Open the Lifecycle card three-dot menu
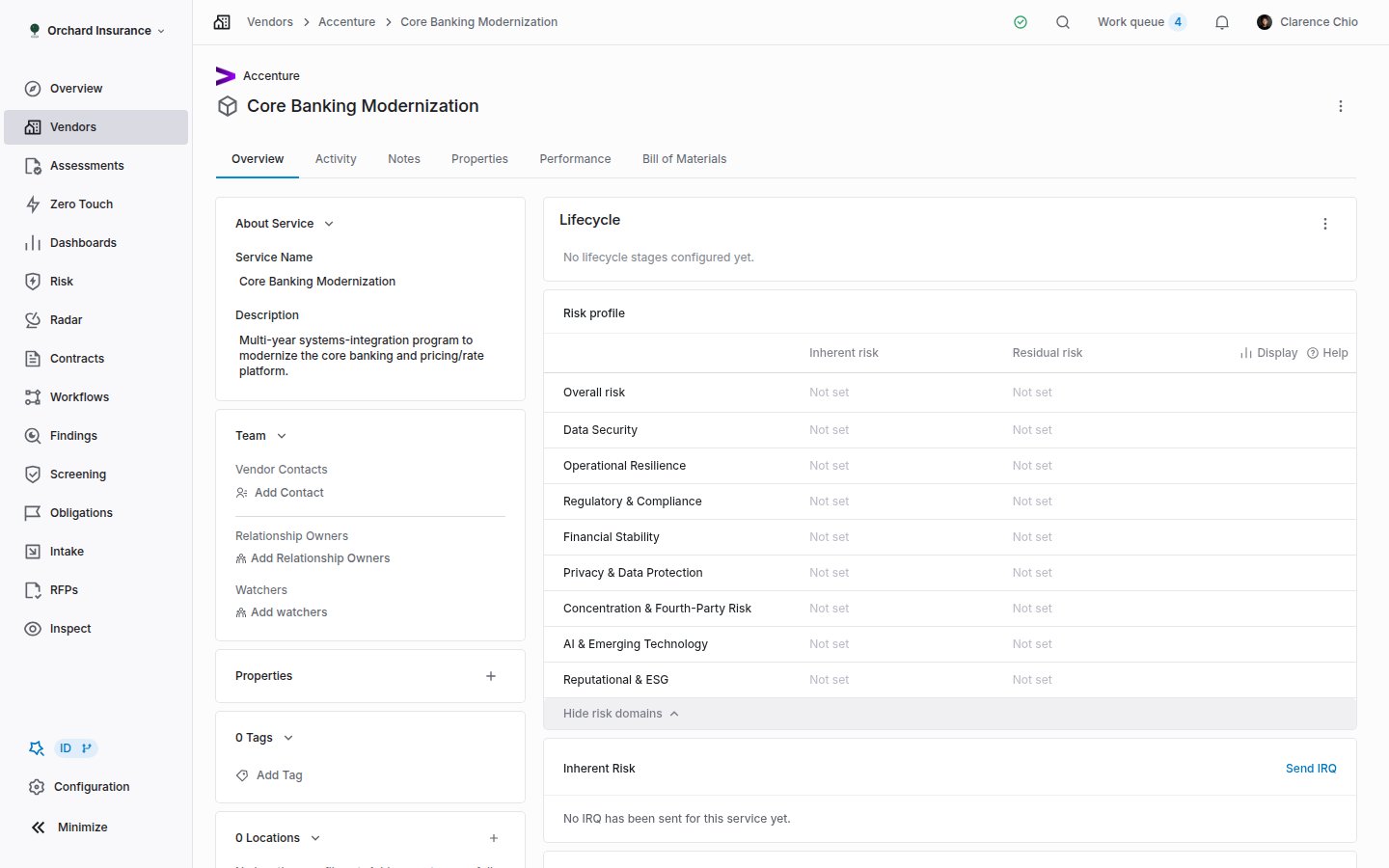This screenshot has width=1389, height=868. click(1325, 224)
